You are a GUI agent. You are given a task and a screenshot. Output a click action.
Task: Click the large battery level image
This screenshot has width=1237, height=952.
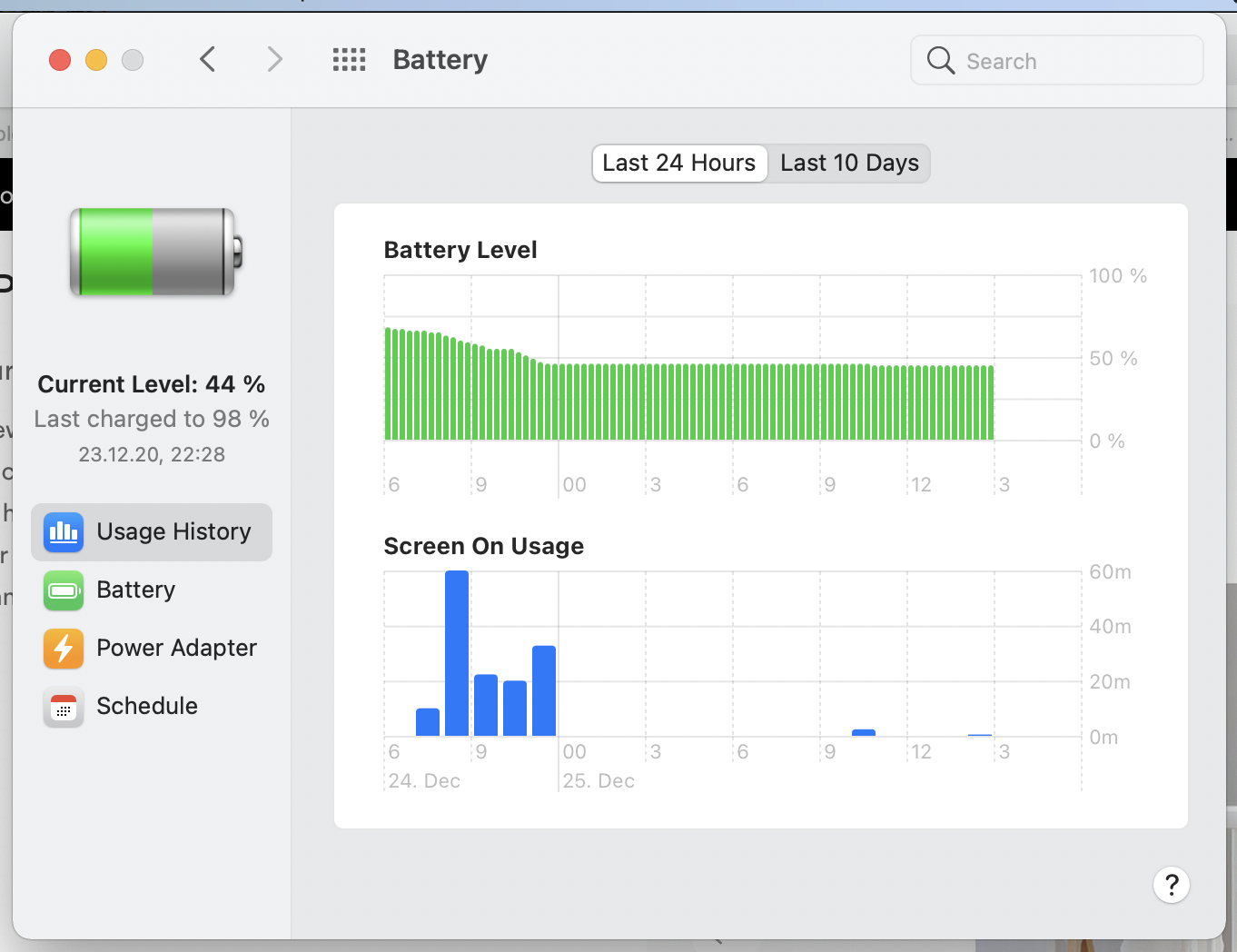point(156,253)
